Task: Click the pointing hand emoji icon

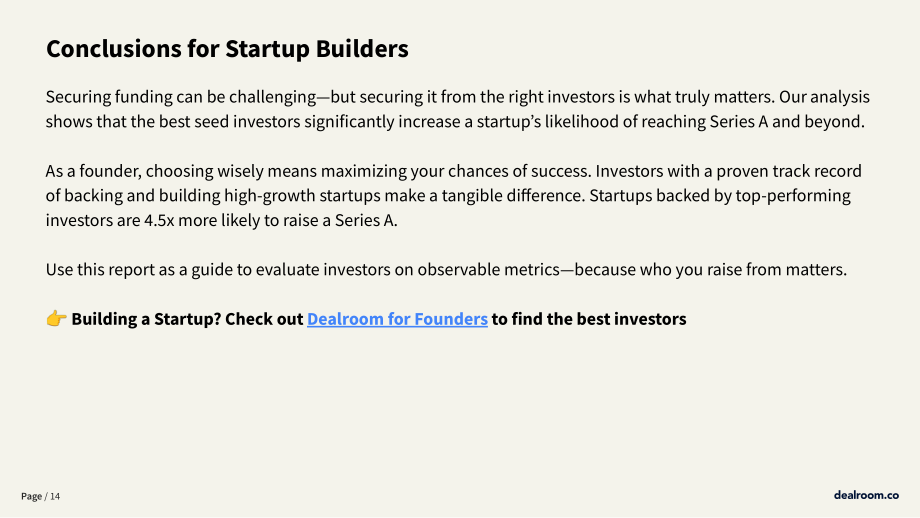Action: click(56, 319)
